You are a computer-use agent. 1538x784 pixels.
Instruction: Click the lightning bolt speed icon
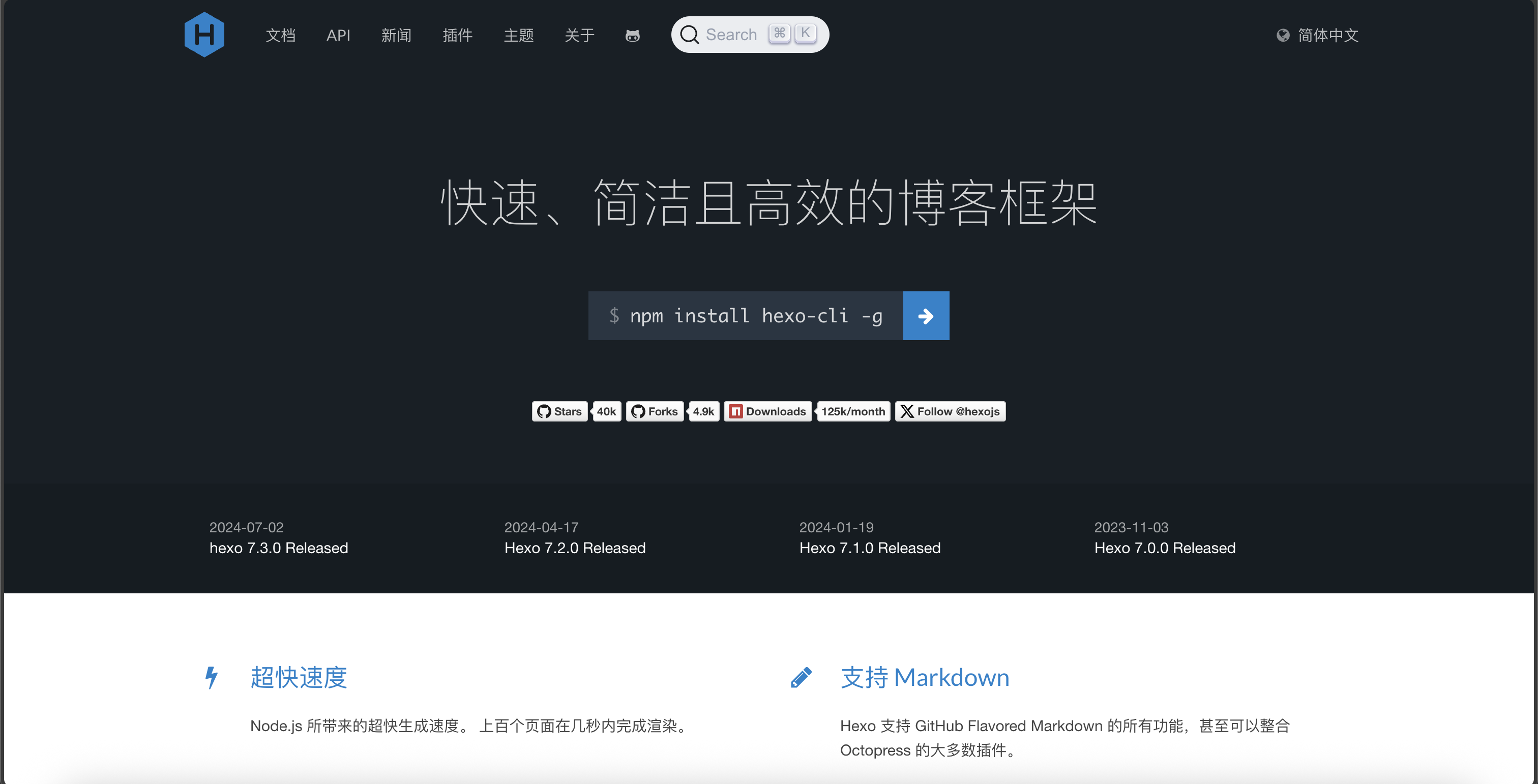212,678
